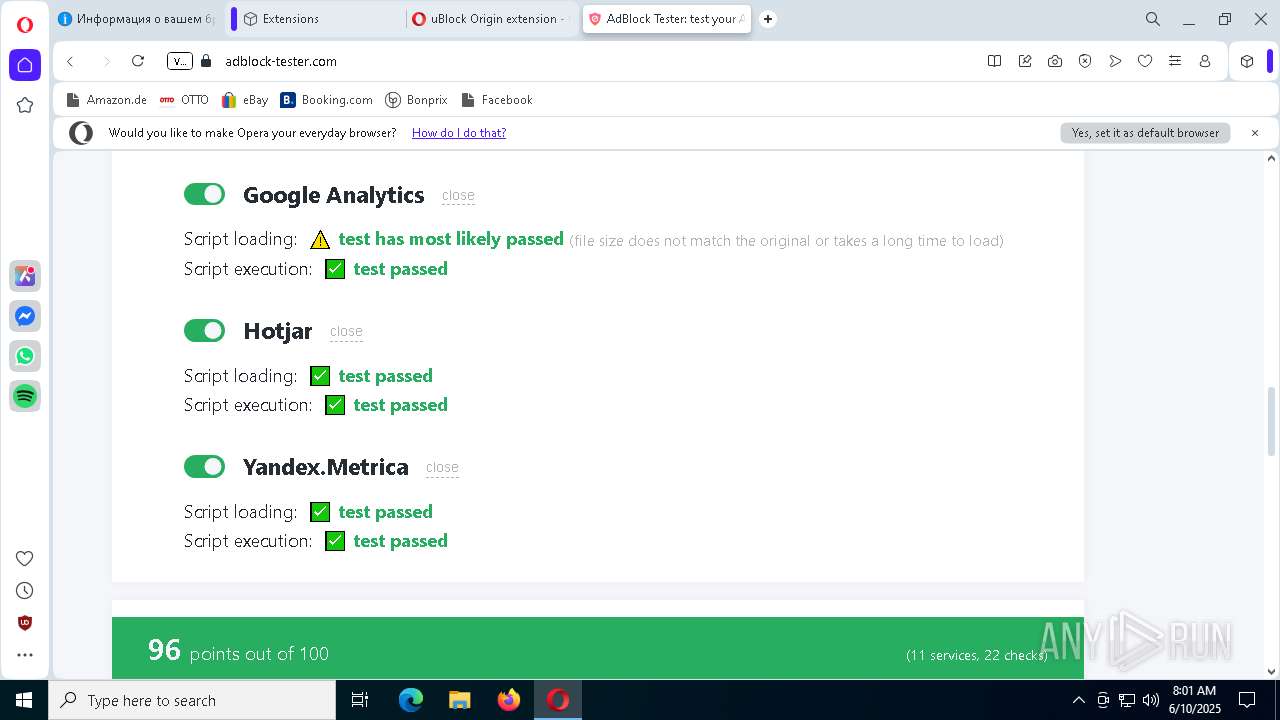The height and width of the screenshot is (720, 1280).
Task: Click 'close' next to Hotjar
Action: [x=346, y=332]
